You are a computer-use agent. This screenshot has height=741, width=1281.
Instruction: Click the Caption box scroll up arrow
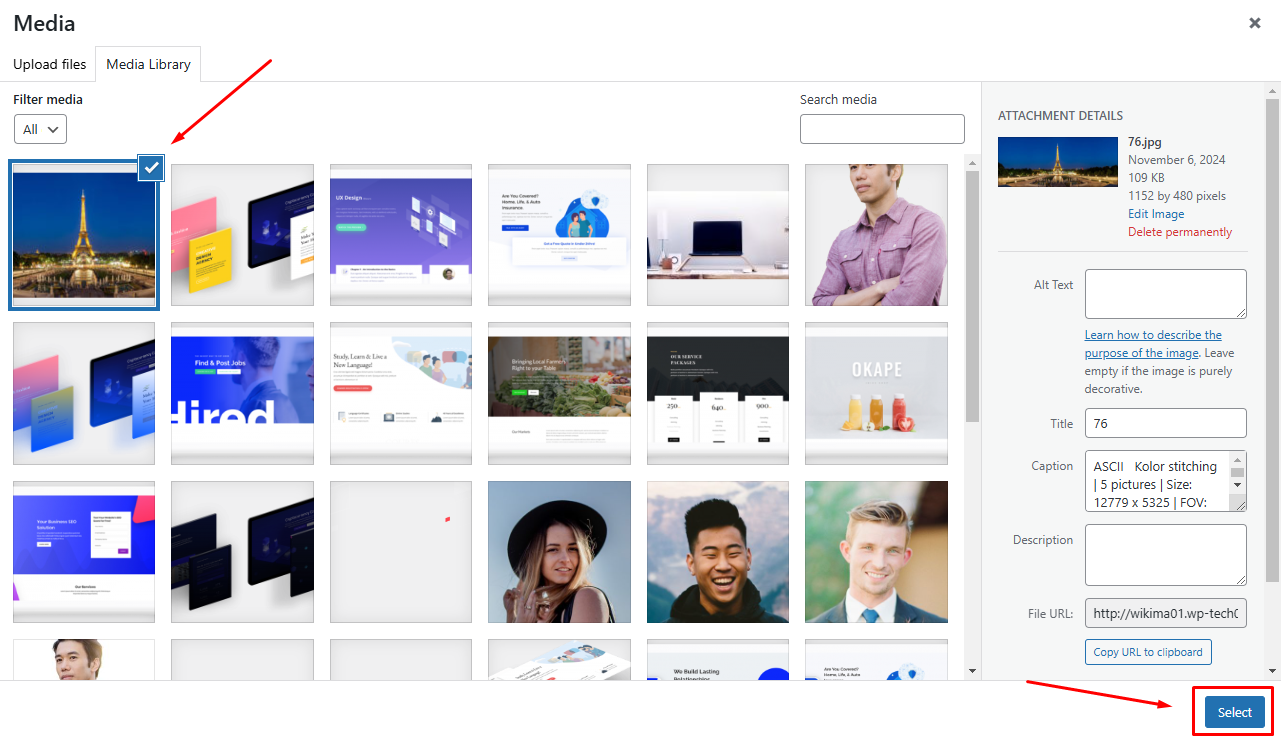(1238, 459)
